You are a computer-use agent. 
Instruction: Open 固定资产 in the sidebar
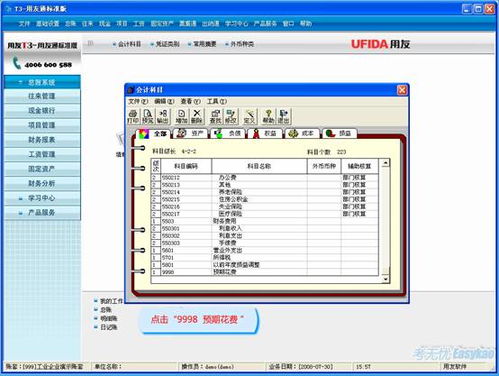42,169
